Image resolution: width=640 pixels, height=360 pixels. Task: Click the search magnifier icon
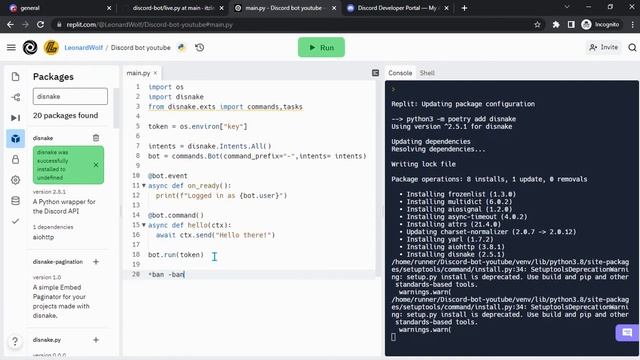(x=632, y=48)
